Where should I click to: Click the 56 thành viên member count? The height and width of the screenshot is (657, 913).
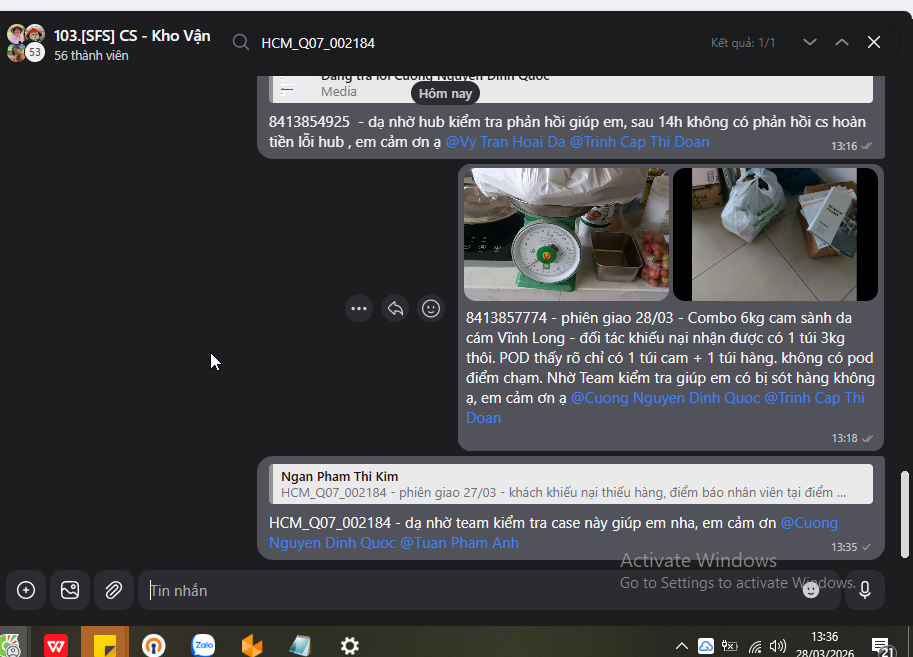pos(91,55)
